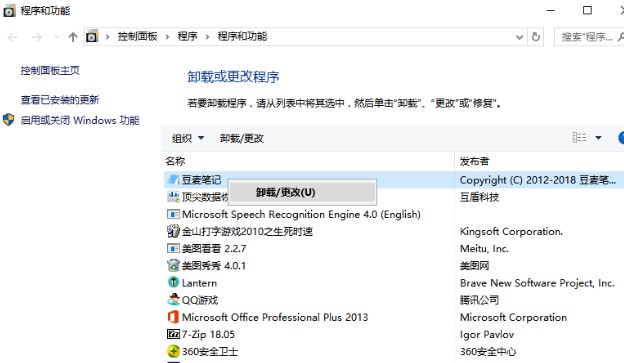Click publisher Brave New Software Project cell
The height and width of the screenshot is (363, 624).
click(x=537, y=283)
